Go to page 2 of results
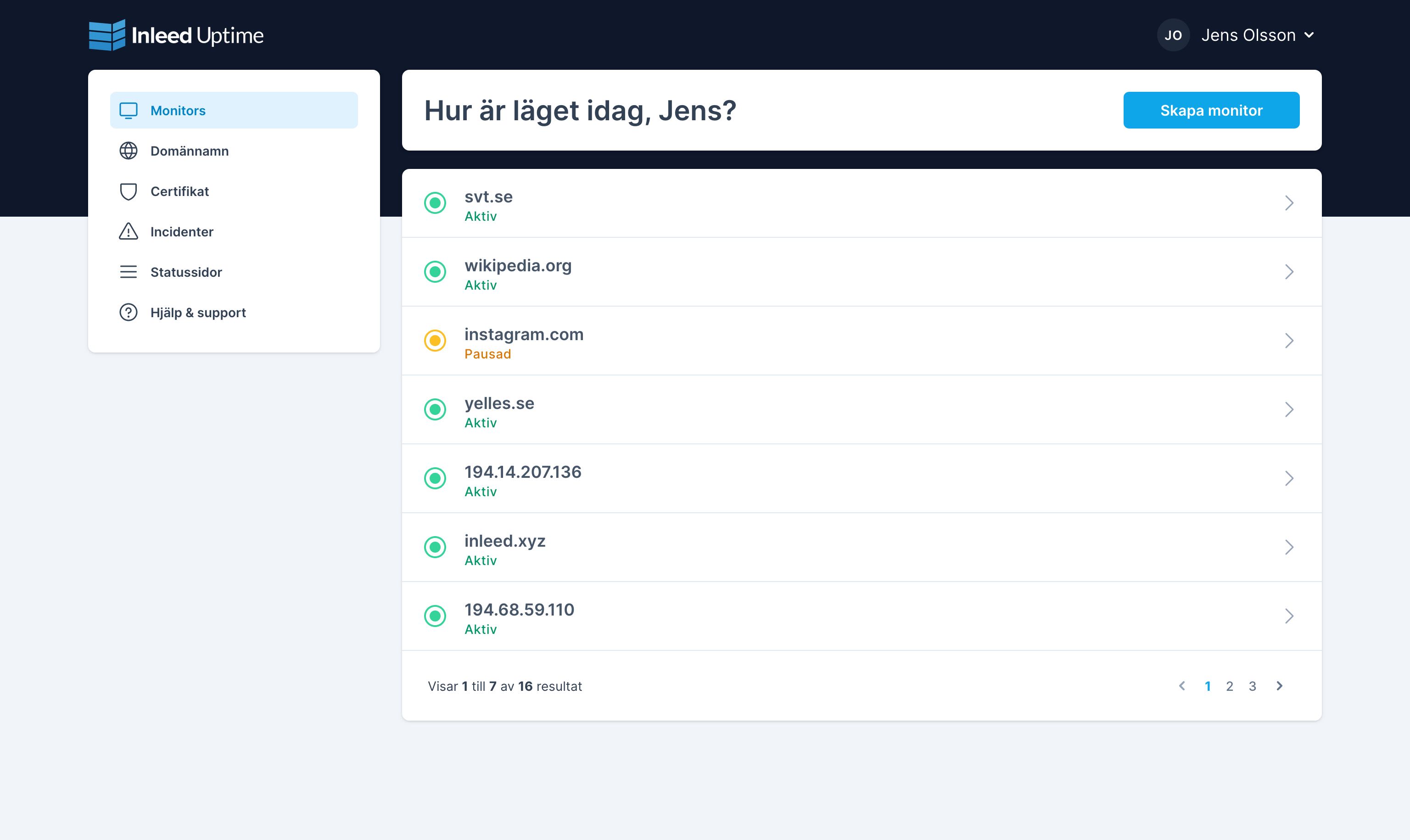This screenshot has width=1410, height=840. pyautogui.click(x=1230, y=686)
